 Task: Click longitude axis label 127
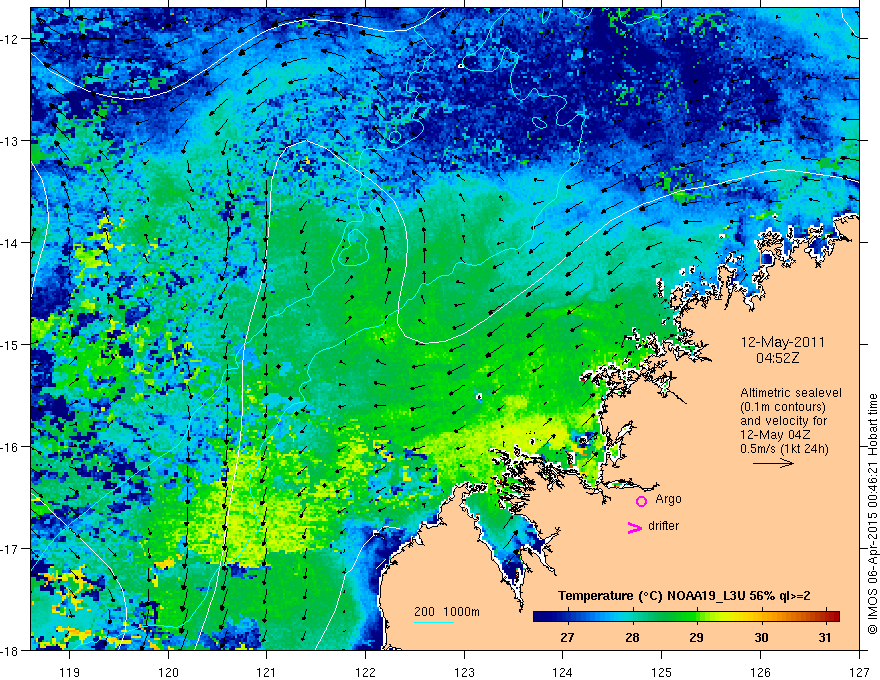859,672
